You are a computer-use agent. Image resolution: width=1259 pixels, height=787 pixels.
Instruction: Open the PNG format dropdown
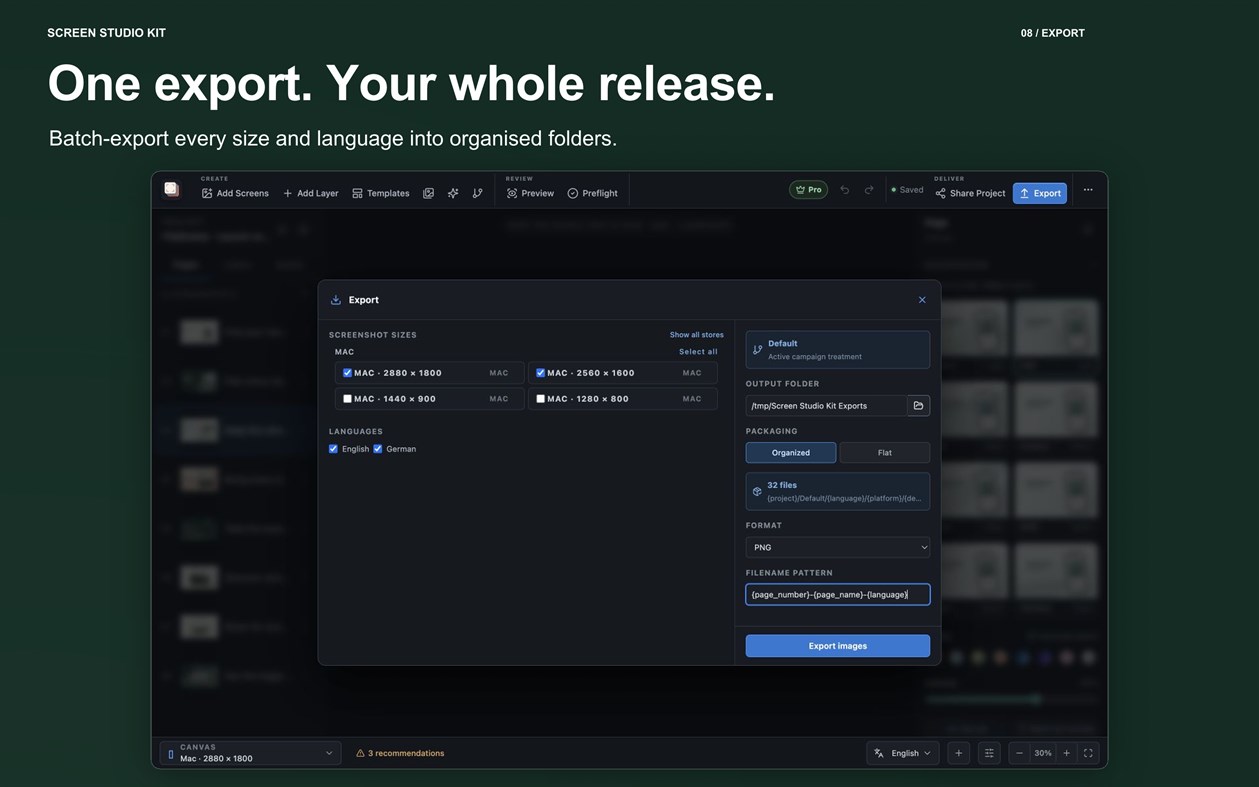(x=838, y=547)
